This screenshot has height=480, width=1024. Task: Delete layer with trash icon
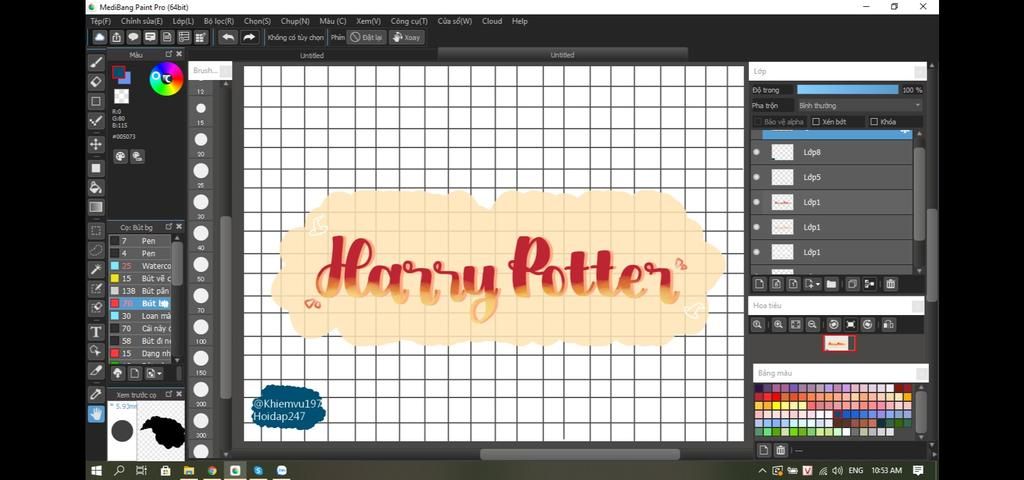[x=891, y=284]
